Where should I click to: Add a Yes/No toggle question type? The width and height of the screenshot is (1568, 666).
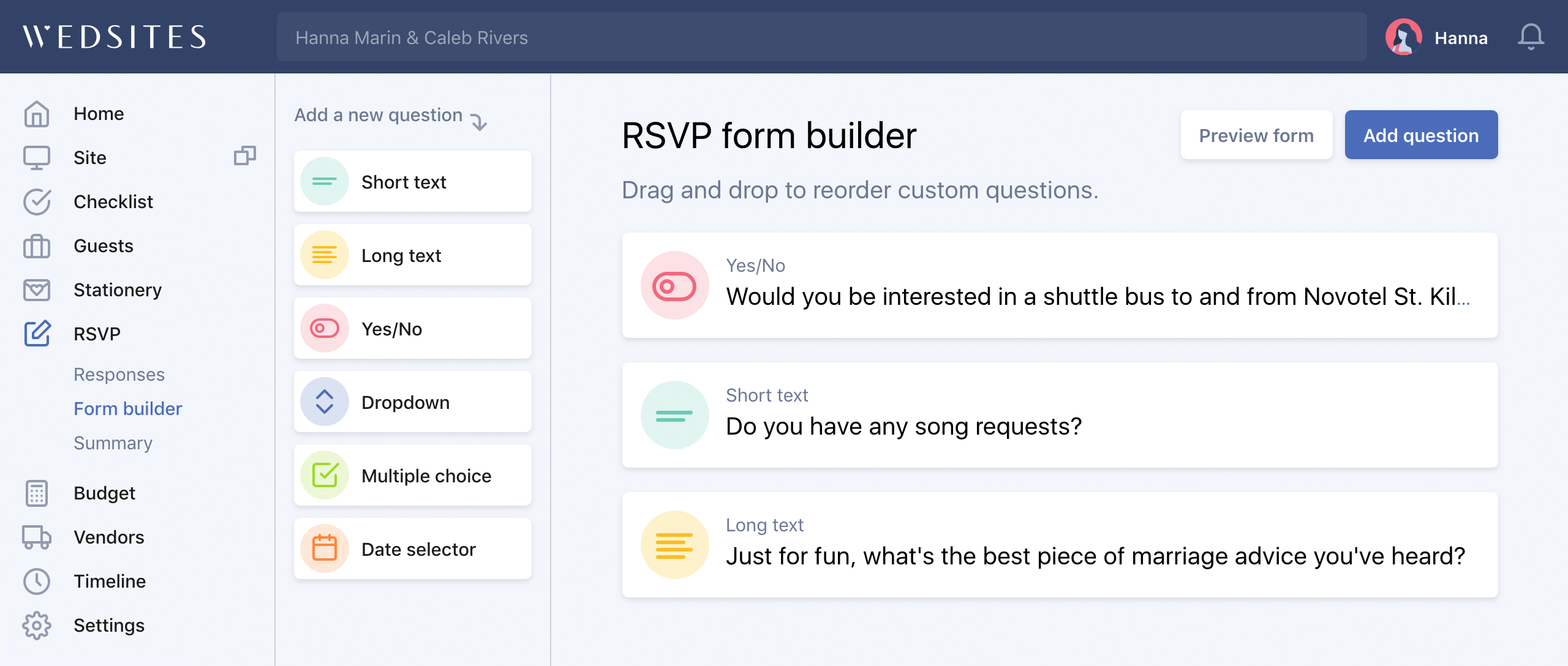(413, 329)
